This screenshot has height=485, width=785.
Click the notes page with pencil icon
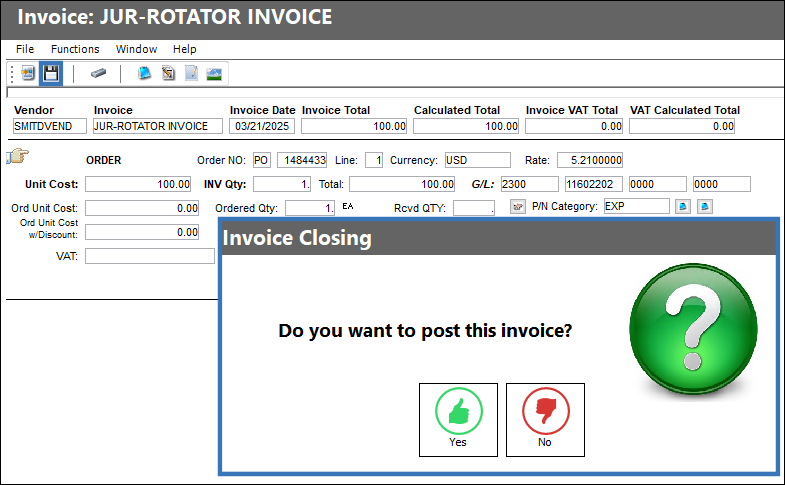pyautogui.click(x=191, y=74)
